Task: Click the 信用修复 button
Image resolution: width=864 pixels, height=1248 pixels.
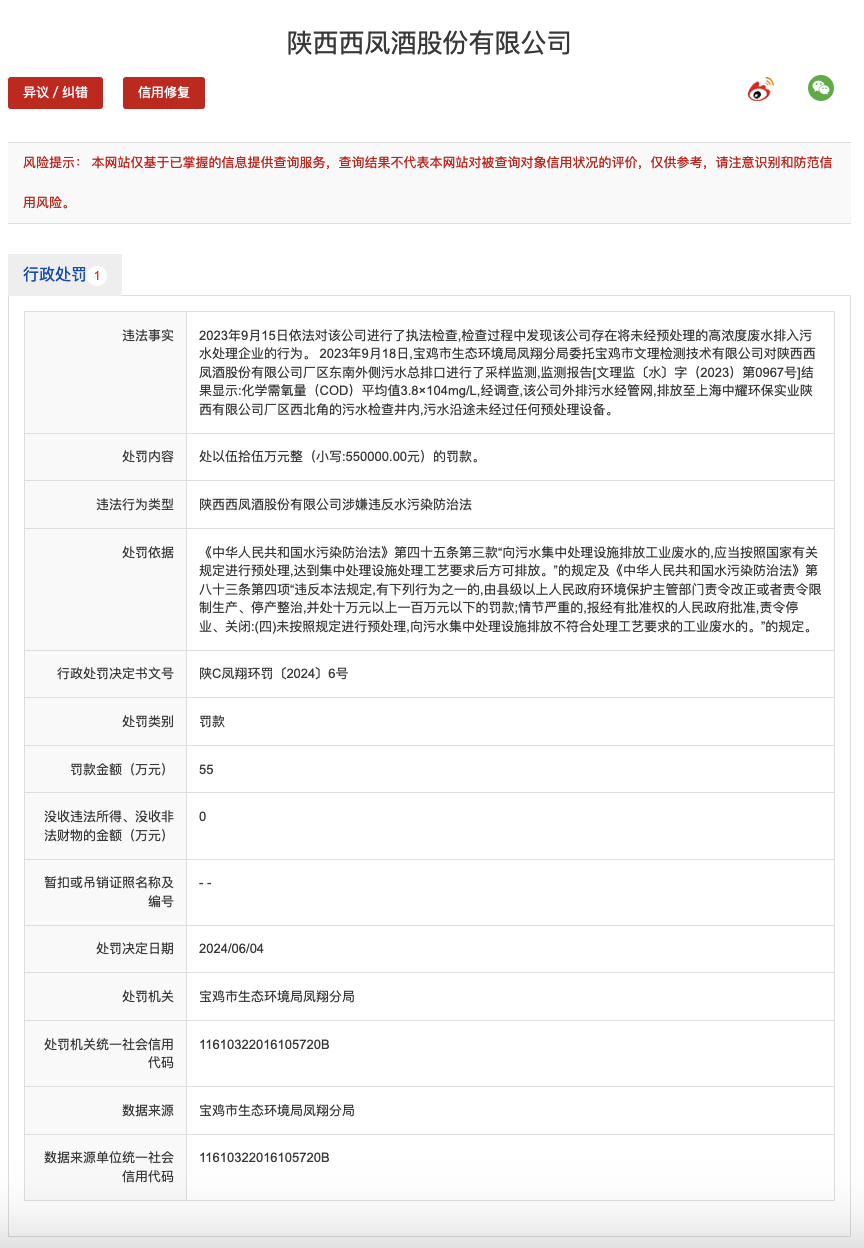Action: click(164, 92)
